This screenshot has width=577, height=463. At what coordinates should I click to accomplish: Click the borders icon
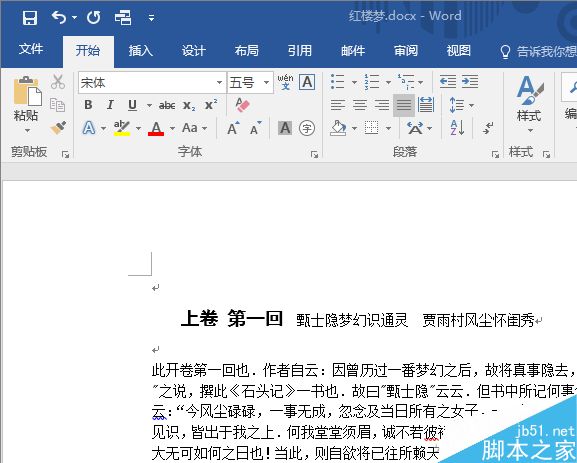pos(372,128)
